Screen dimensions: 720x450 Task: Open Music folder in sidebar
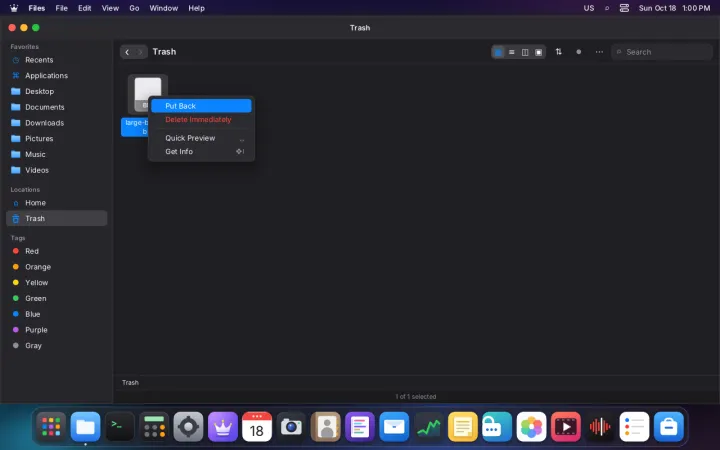[56, 154]
